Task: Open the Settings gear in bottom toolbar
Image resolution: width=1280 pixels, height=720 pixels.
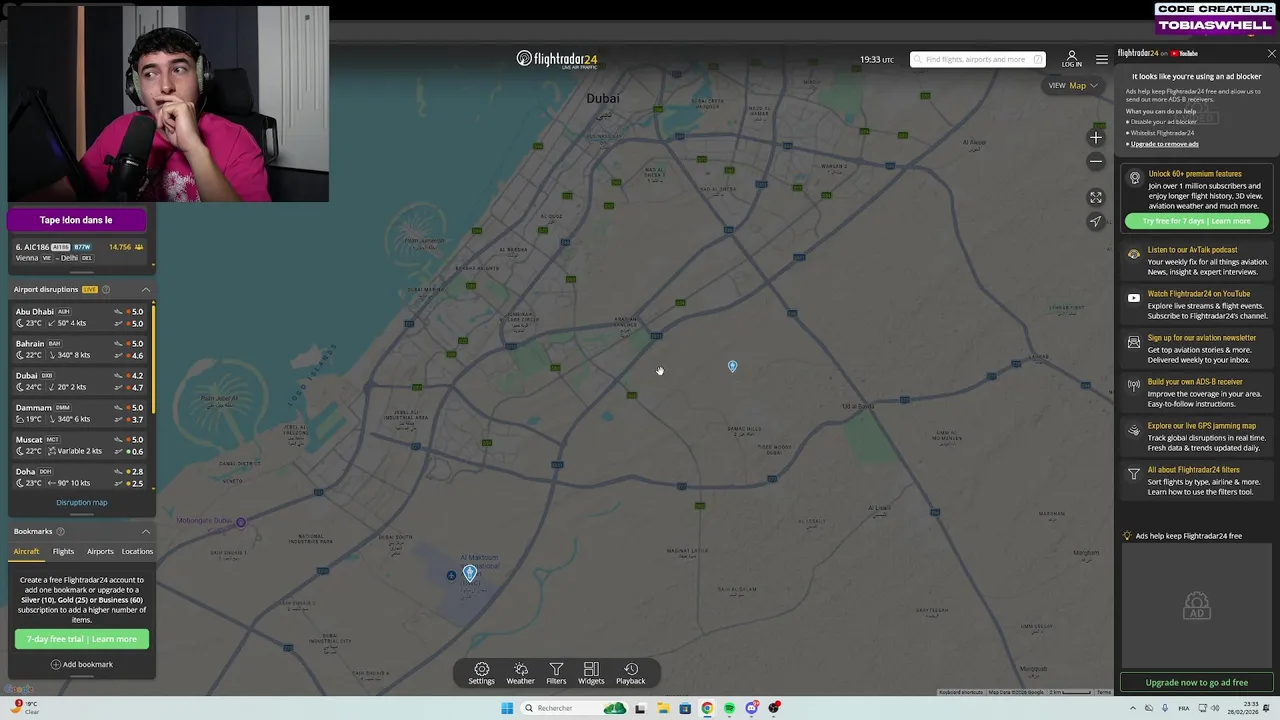Action: [481, 673]
